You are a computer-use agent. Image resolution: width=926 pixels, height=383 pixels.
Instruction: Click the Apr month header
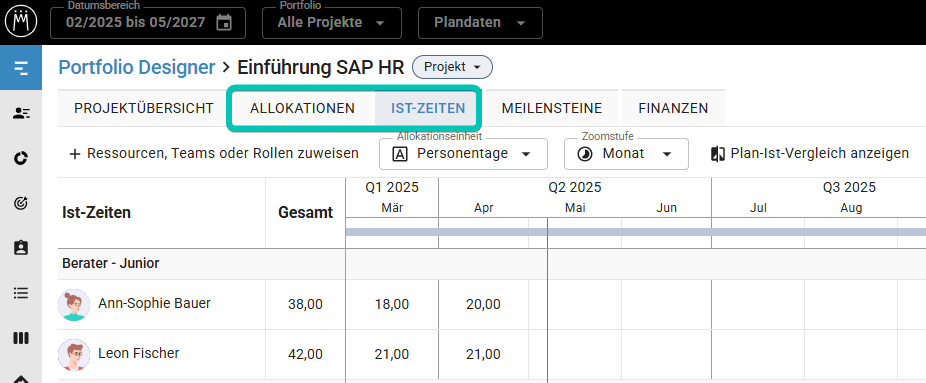tap(484, 208)
